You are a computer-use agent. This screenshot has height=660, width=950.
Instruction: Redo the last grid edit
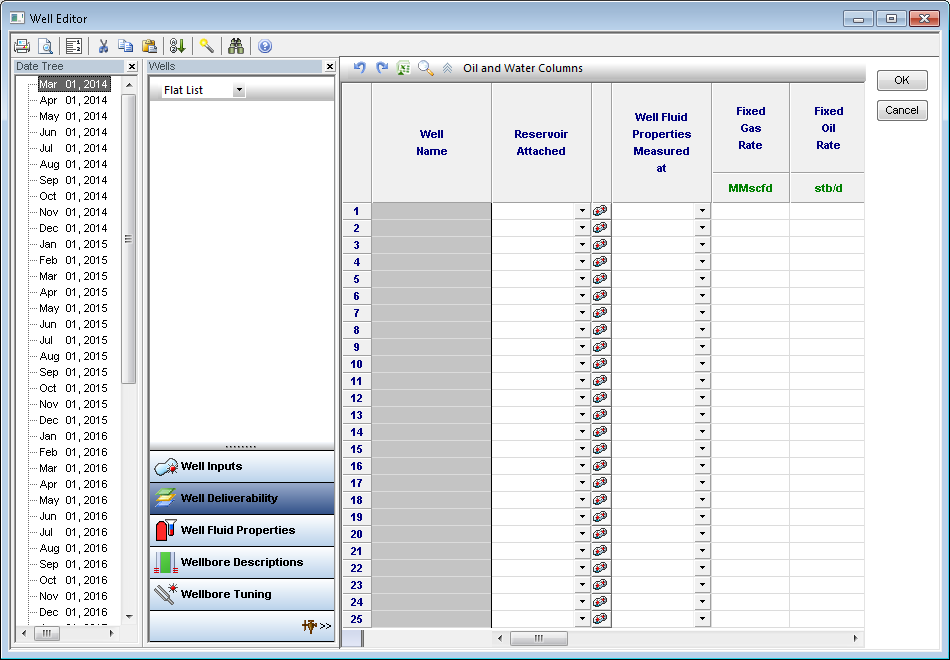(382, 68)
